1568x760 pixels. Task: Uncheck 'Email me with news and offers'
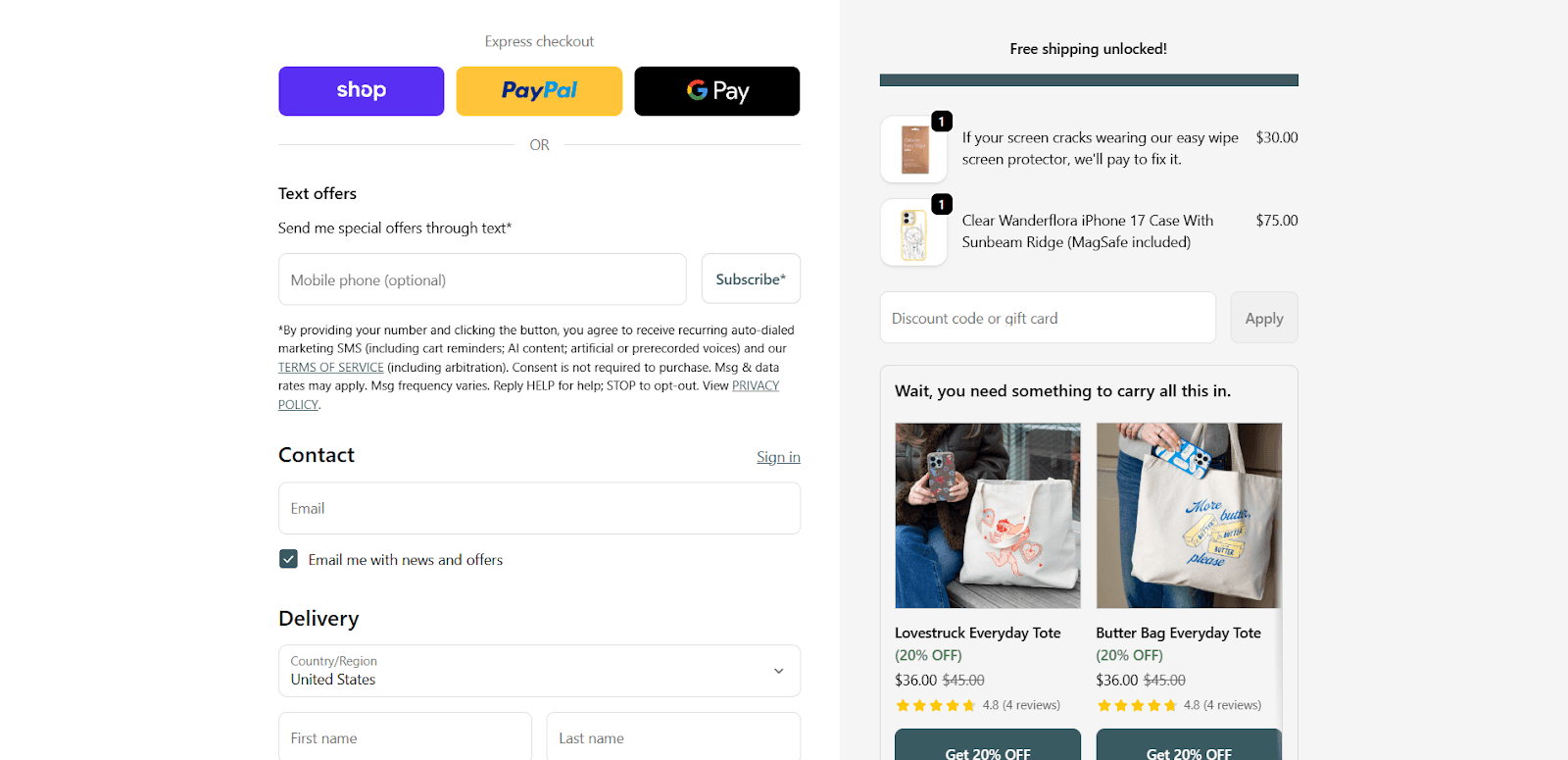287,558
